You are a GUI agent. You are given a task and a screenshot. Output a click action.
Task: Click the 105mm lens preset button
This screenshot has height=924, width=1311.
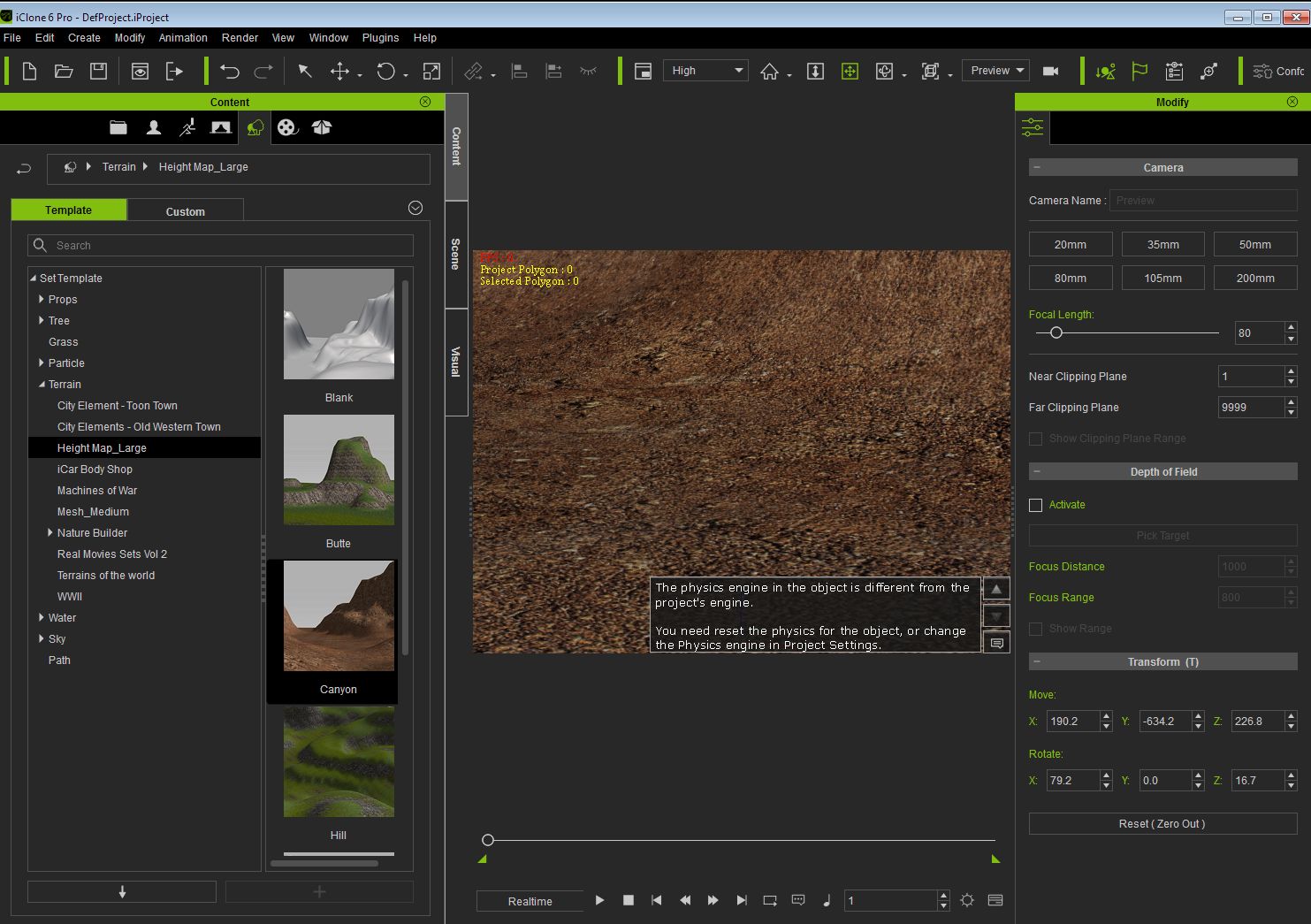1162,278
